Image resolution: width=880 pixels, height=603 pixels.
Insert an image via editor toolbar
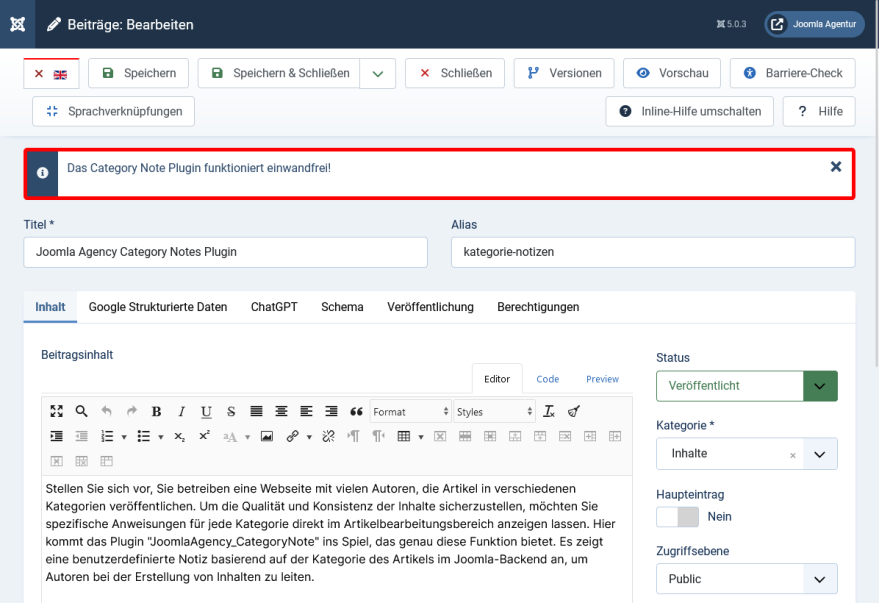tap(267, 436)
